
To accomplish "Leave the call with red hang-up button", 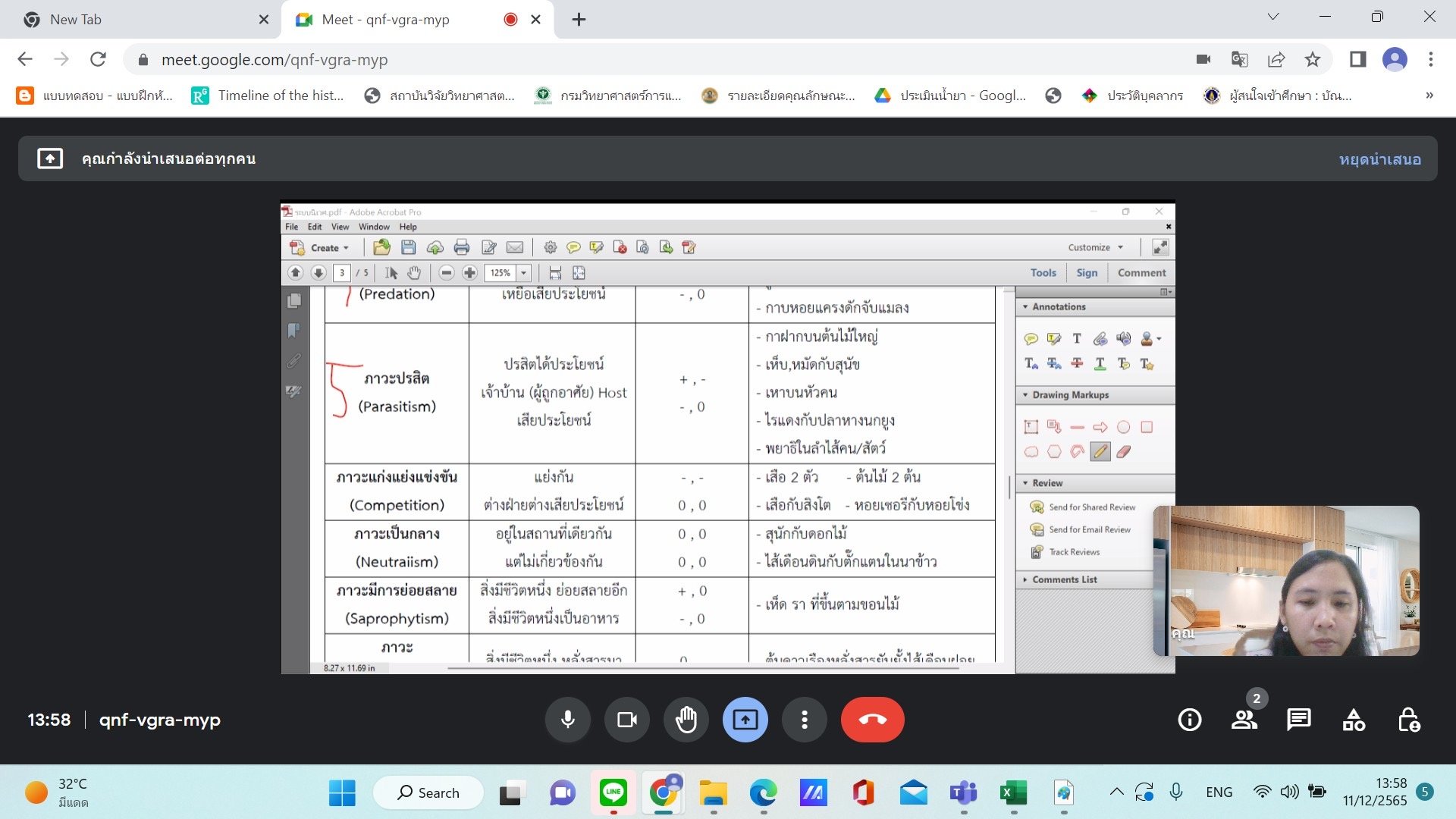I will pyautogui.click(x=873, y=720).
